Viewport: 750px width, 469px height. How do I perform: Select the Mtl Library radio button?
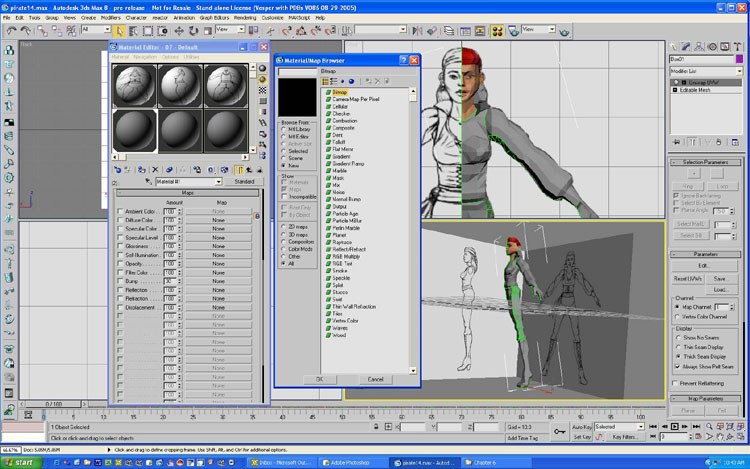[283, 129]
